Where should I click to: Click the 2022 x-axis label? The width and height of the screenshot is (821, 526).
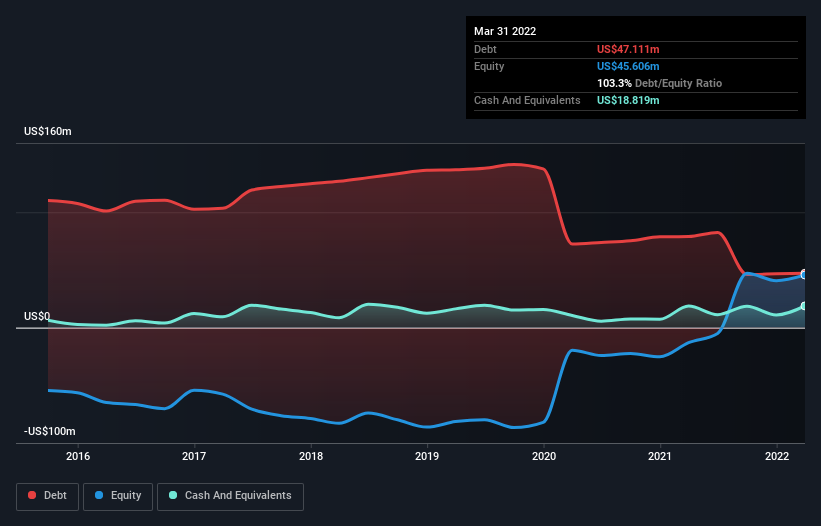[777, 456]
